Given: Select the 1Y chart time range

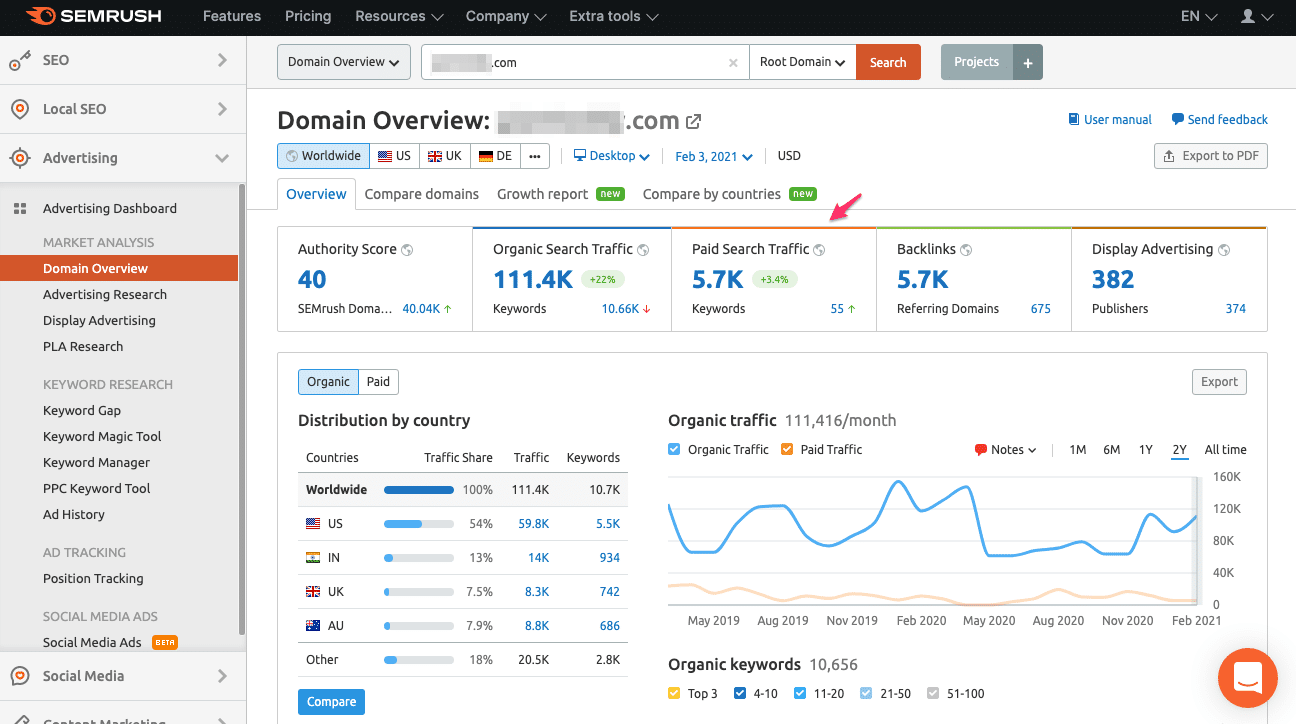Looking at the screenshot, I should 1146,450.
